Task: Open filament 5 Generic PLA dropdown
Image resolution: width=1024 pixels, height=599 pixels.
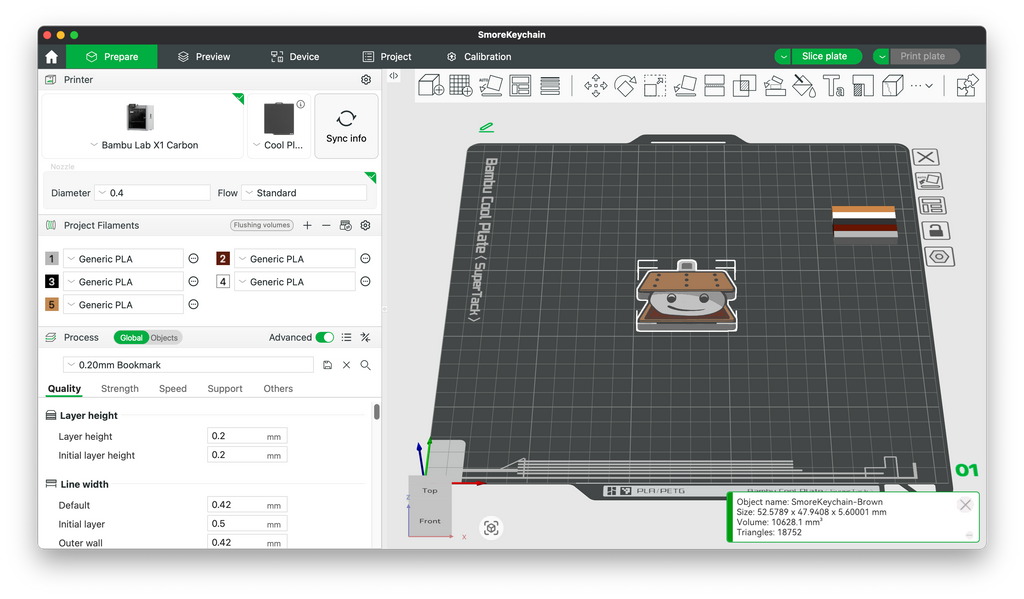Action: coord(123,304)
